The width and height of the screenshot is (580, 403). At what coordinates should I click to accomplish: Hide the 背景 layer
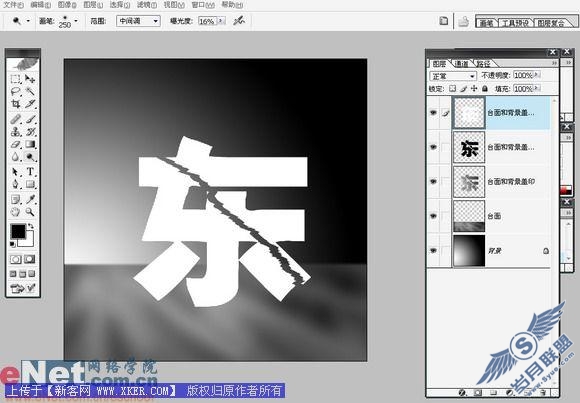click(433, 251)
